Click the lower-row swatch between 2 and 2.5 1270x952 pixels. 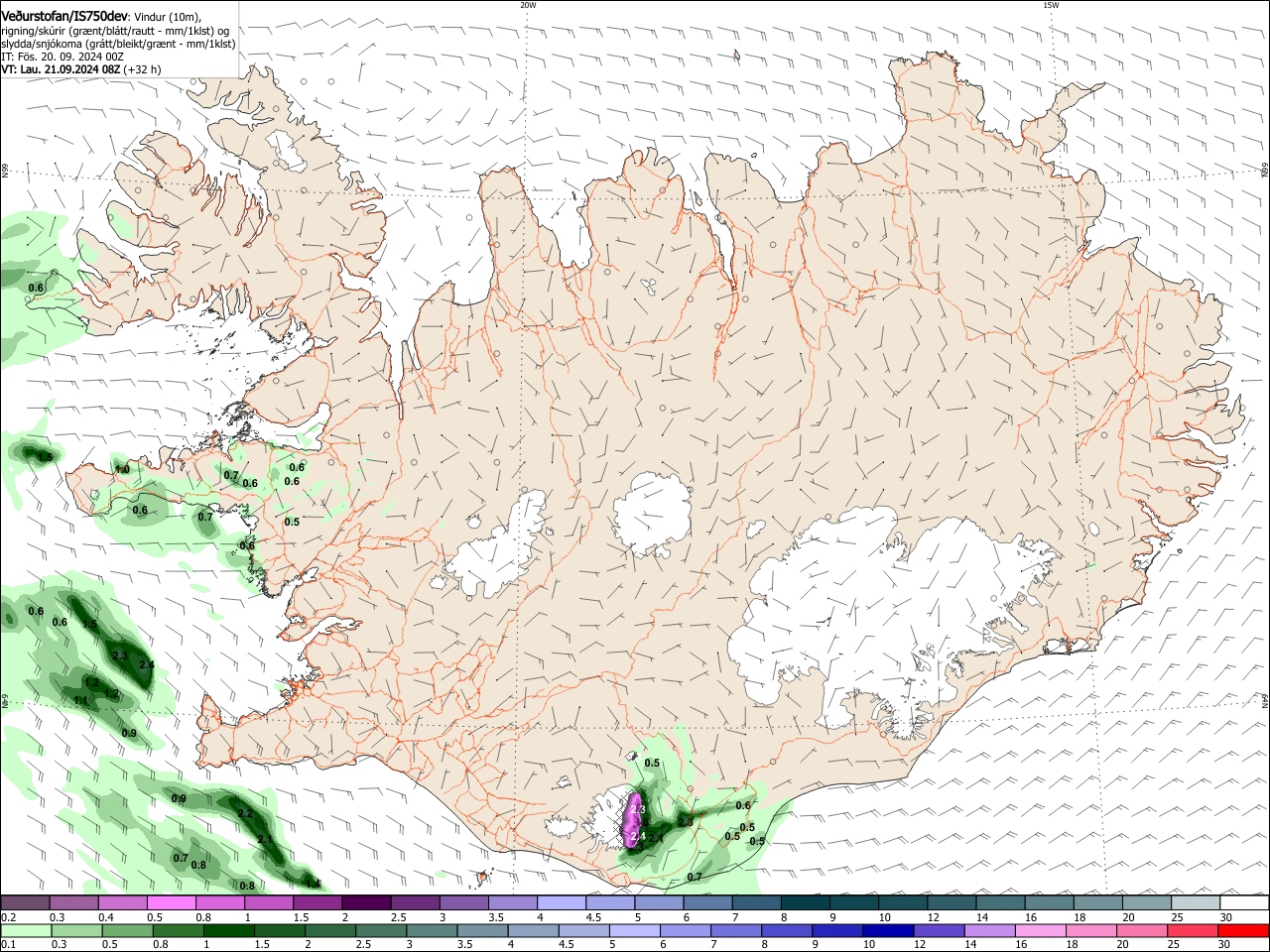click(329, 930)
